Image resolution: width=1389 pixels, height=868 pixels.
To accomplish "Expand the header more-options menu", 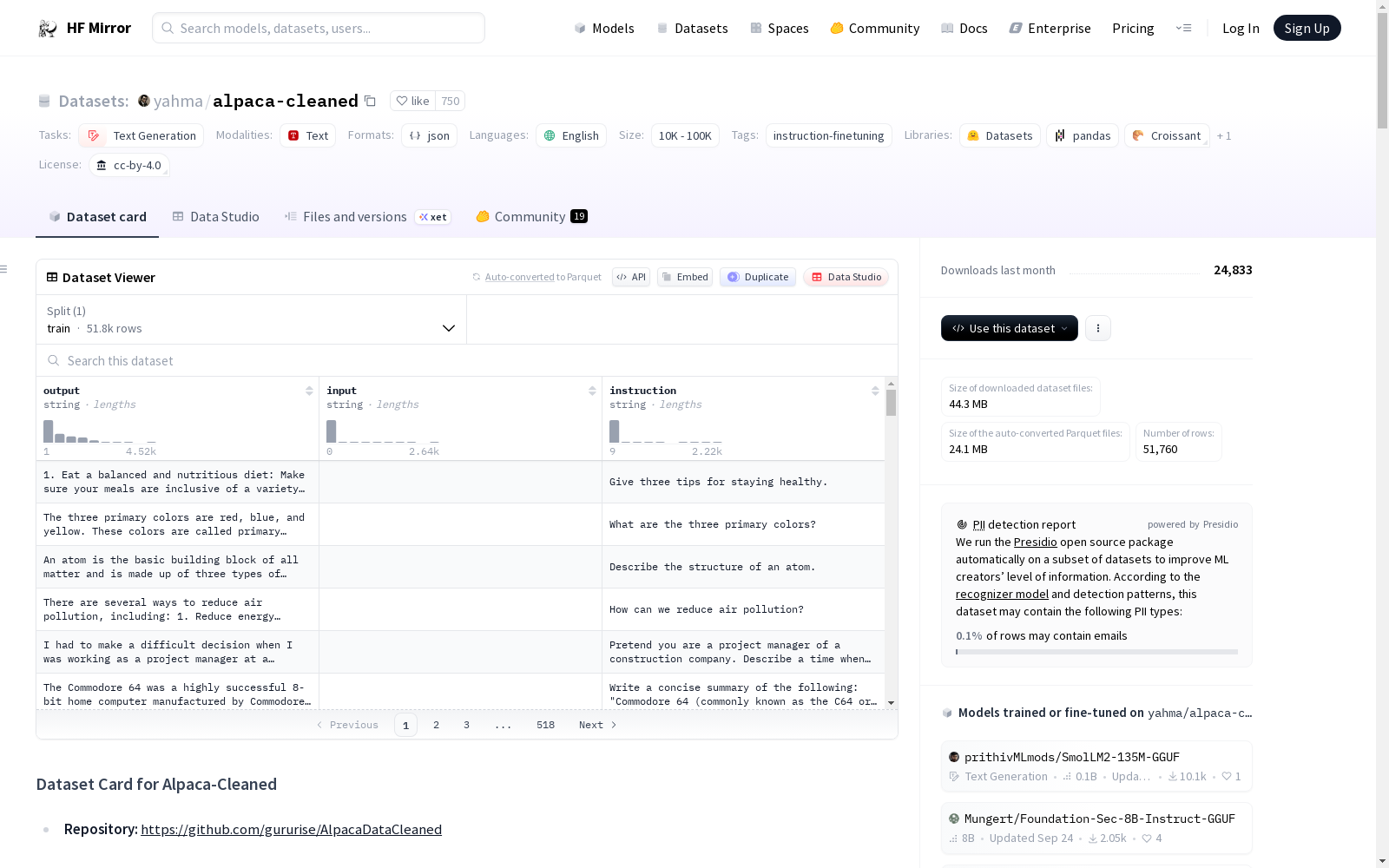I will point(1184,29).
